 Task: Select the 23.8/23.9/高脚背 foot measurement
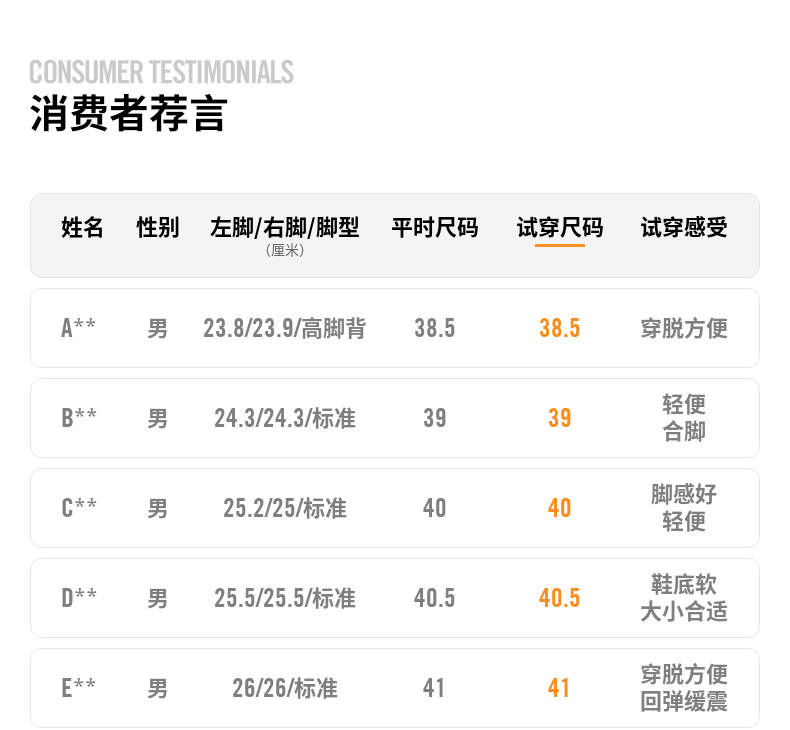pyautogui.click(x=285, y=328)
